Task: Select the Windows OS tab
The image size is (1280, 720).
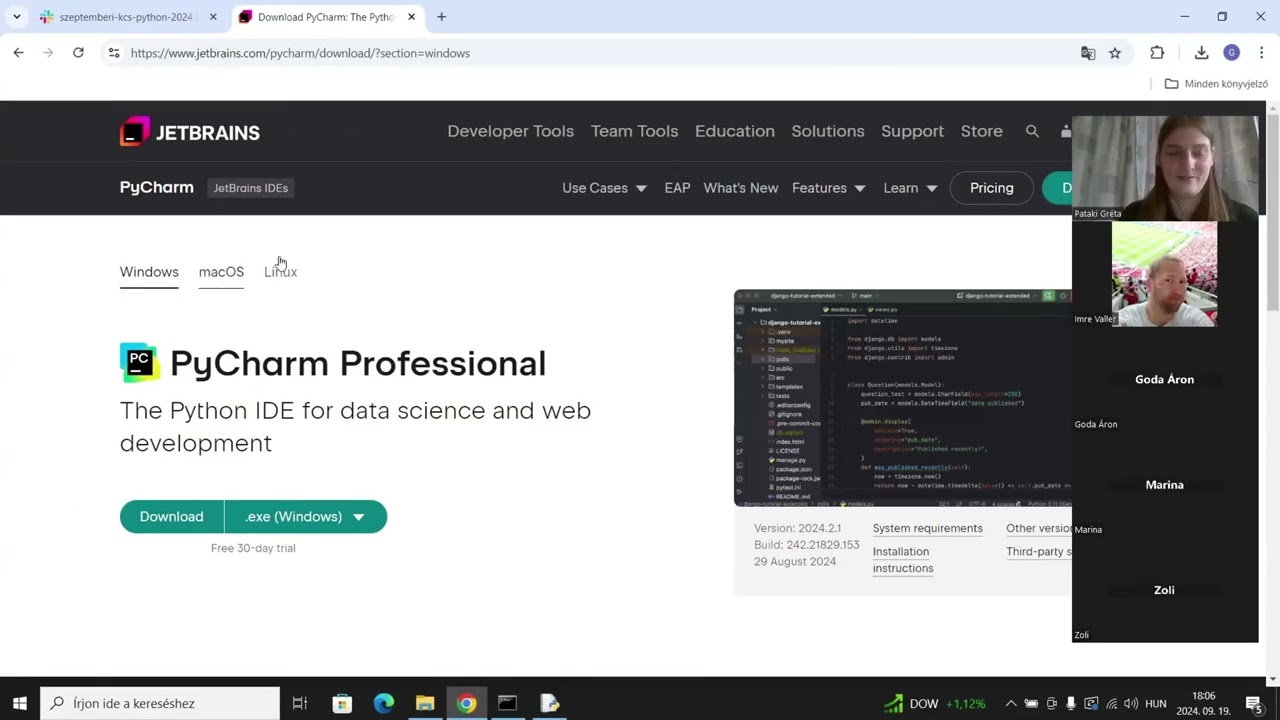Action: pyautogui.click(x=149, y=272)
